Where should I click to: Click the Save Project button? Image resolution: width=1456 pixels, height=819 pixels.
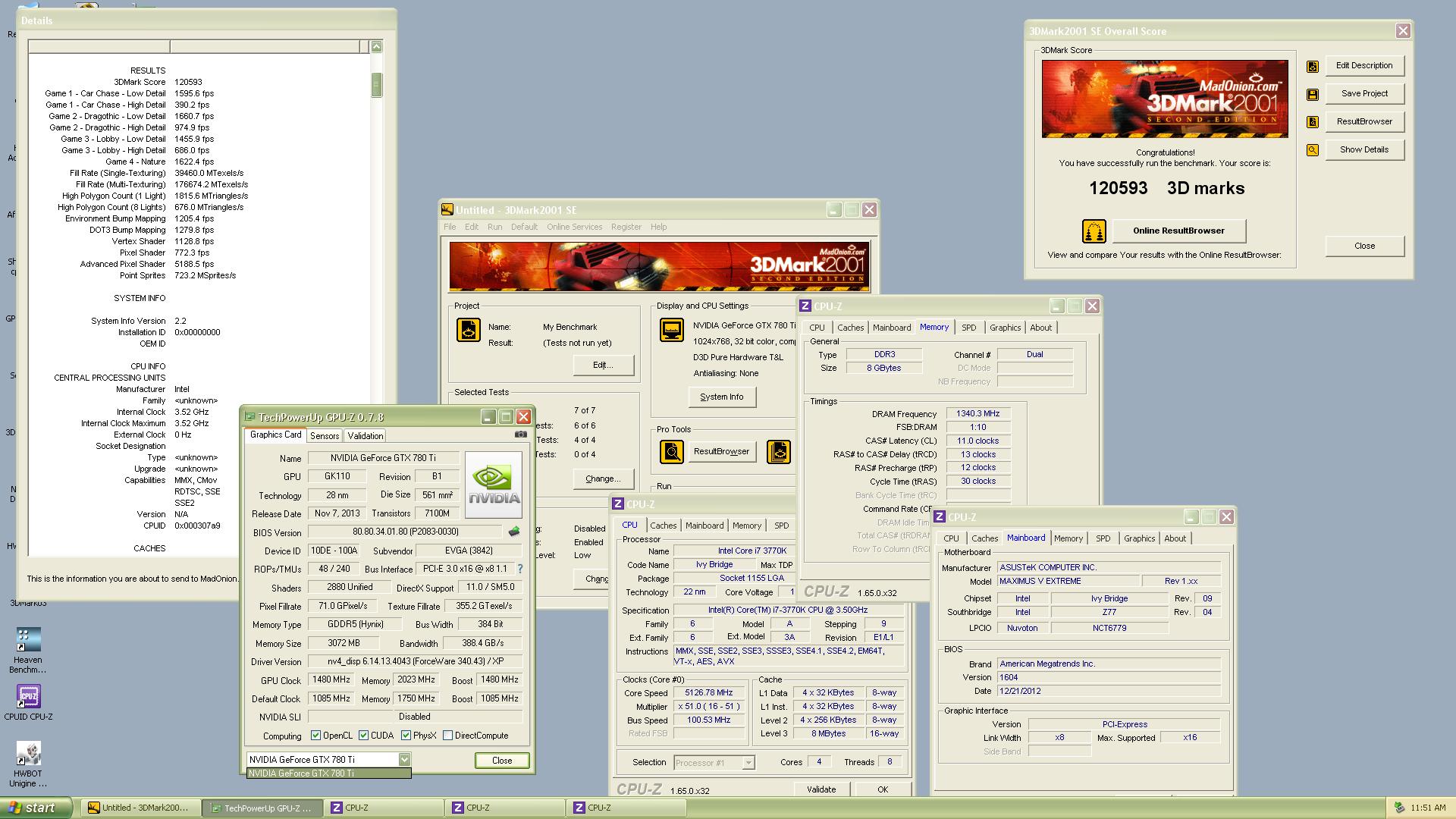[1364, 94]
